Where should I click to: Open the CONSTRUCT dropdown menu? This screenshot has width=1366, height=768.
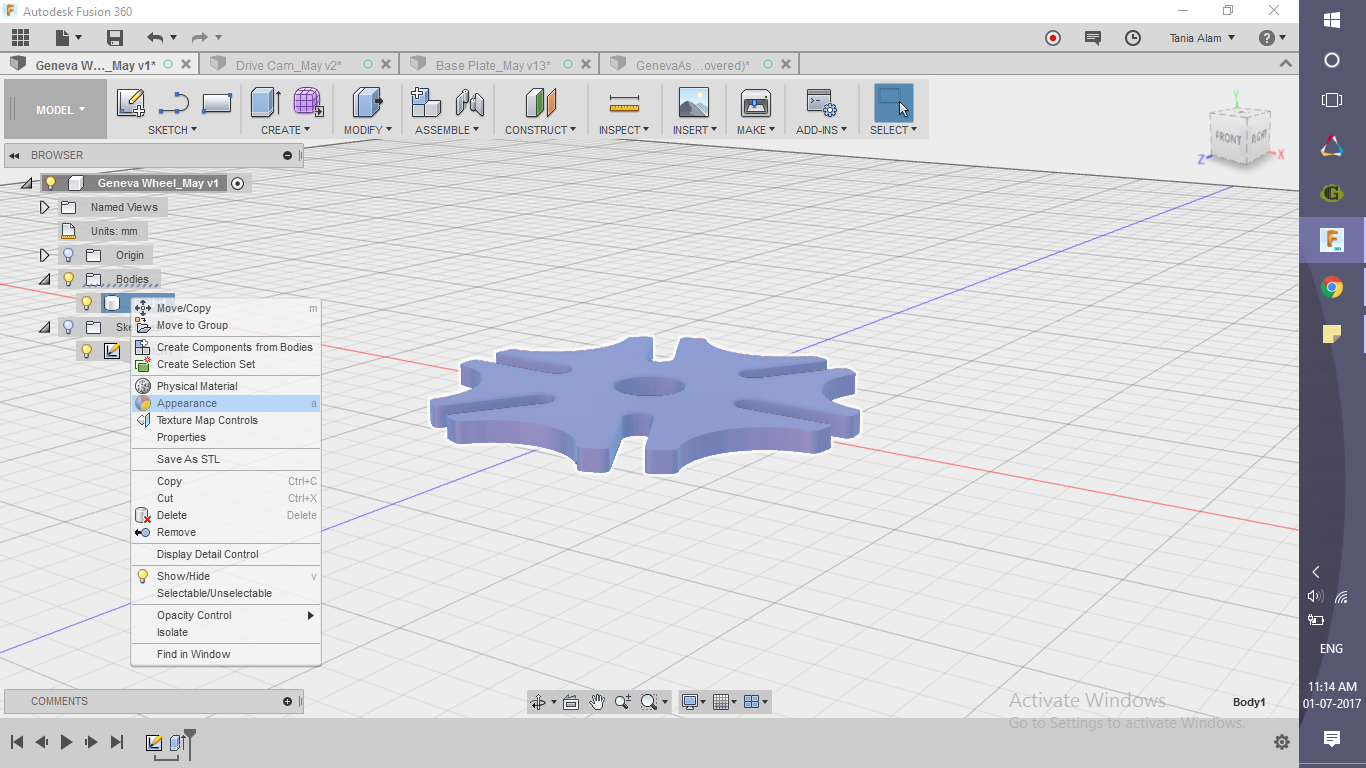[x=541, y=130]
